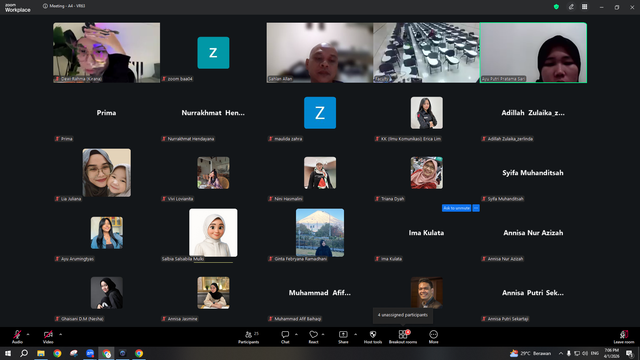Click Nini Hasmalini profile picture
Viewport: 640px width, 360px height.
[320, 173]
